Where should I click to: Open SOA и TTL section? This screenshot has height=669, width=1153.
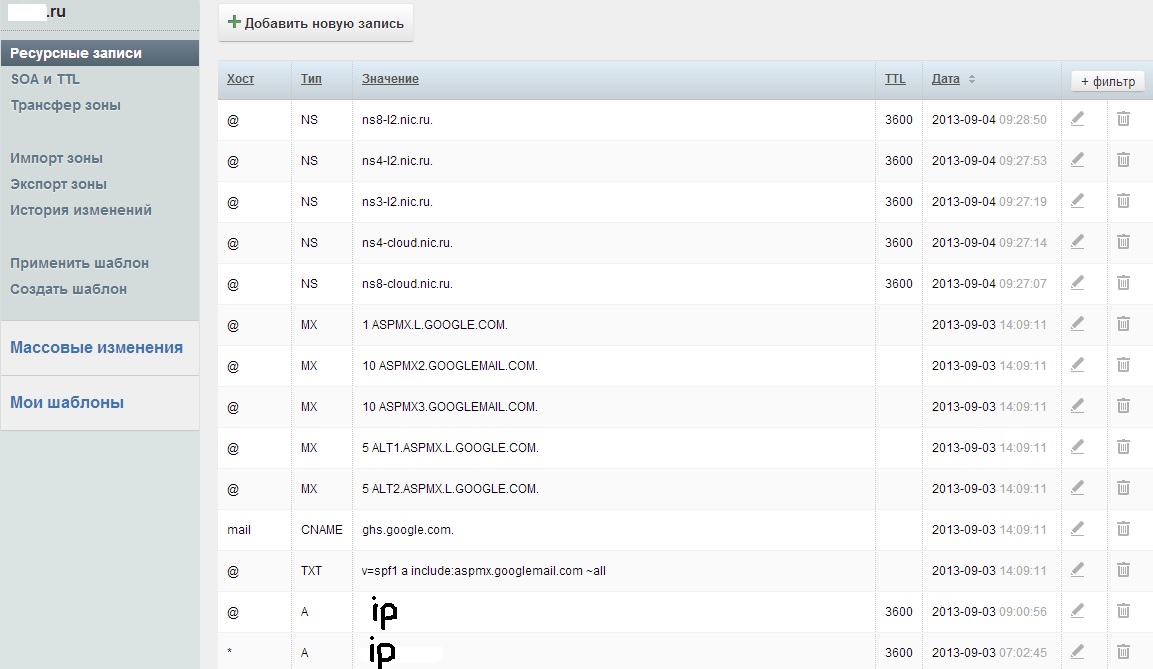click(x=45, y=79)
